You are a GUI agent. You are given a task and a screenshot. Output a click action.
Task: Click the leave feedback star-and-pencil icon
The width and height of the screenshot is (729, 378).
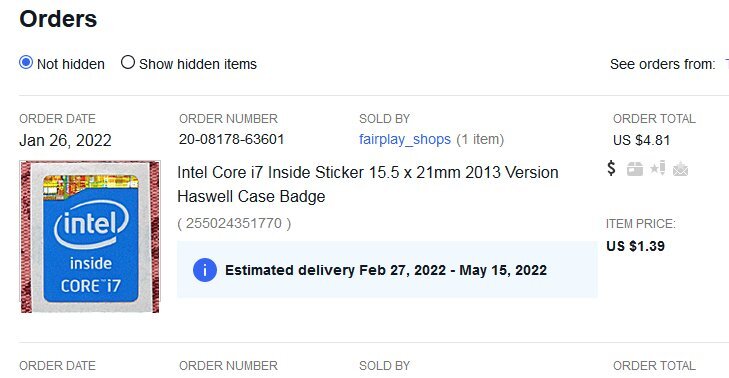[657, 168]
